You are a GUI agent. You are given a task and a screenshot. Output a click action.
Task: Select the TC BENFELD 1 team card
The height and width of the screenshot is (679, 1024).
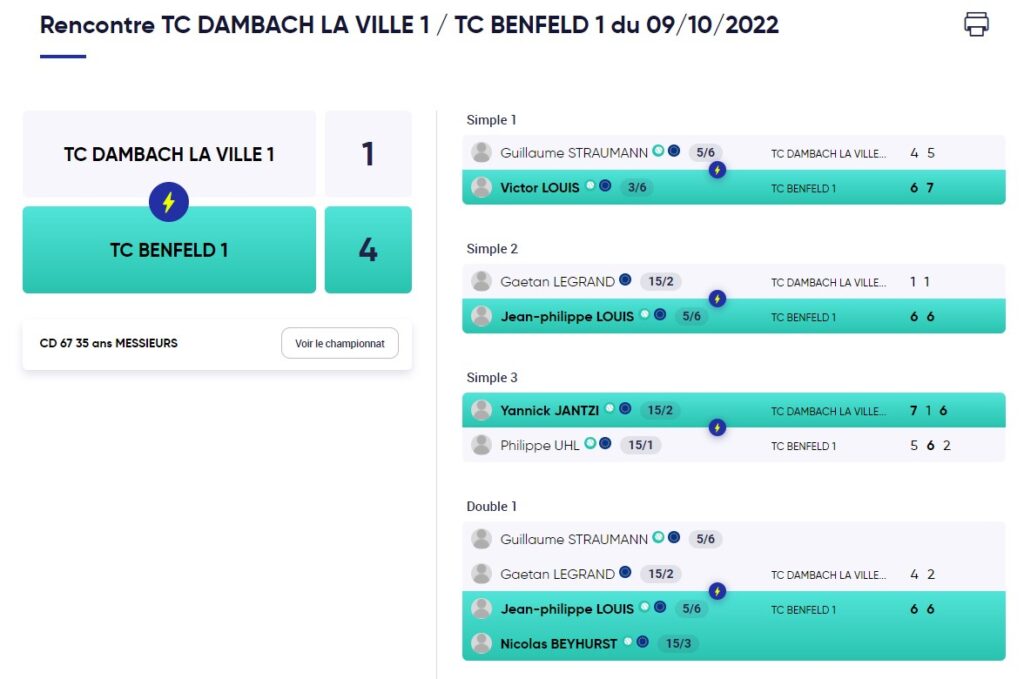(169, 250)
